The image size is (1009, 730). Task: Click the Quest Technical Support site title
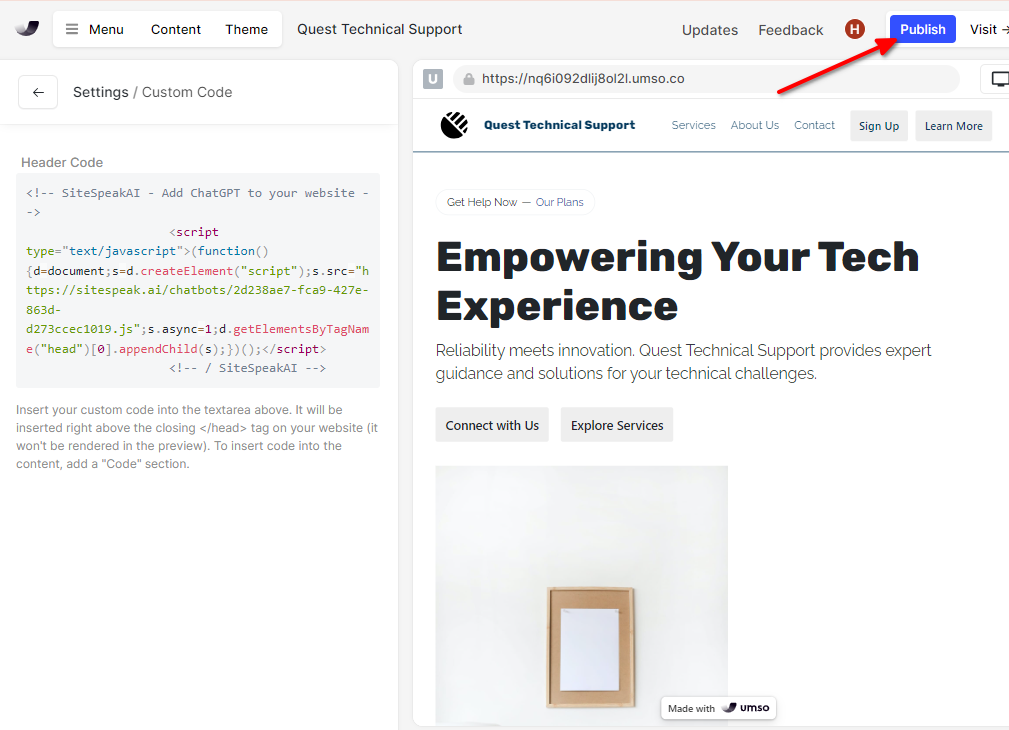(x=380, y=30)
